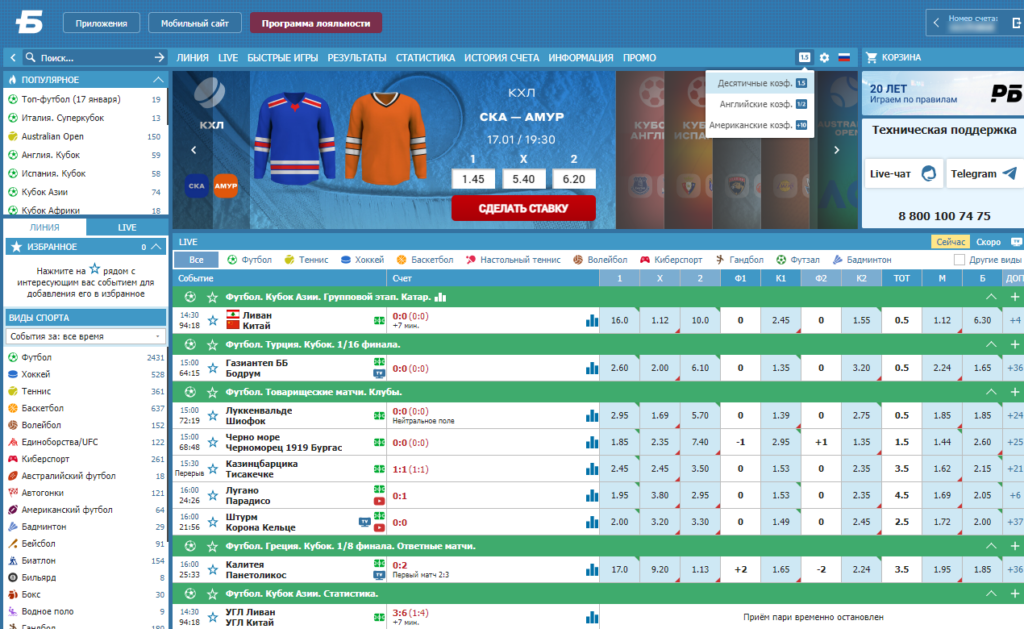Star the Лукенвальде–Шиофок match
This screenshot has height=629, width=1024.
pyautogui.click(x=213, y=416)
